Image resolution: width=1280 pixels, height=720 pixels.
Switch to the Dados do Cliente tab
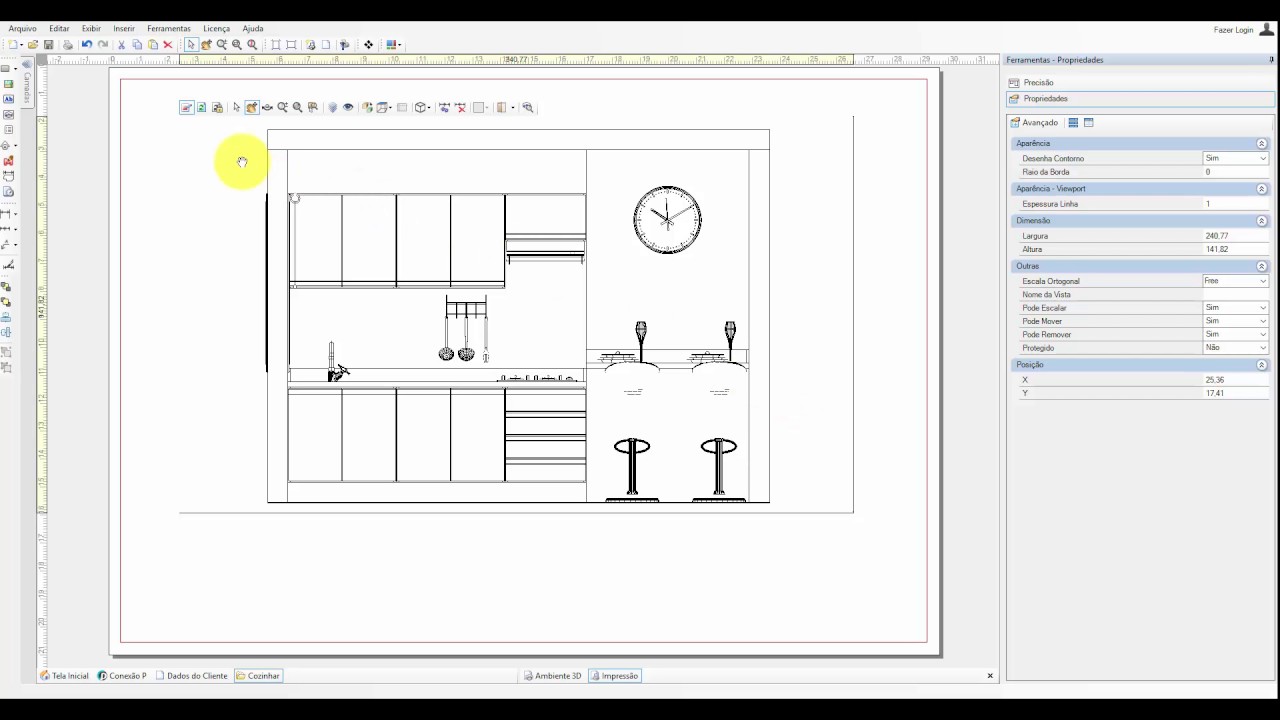pos(192,676)
